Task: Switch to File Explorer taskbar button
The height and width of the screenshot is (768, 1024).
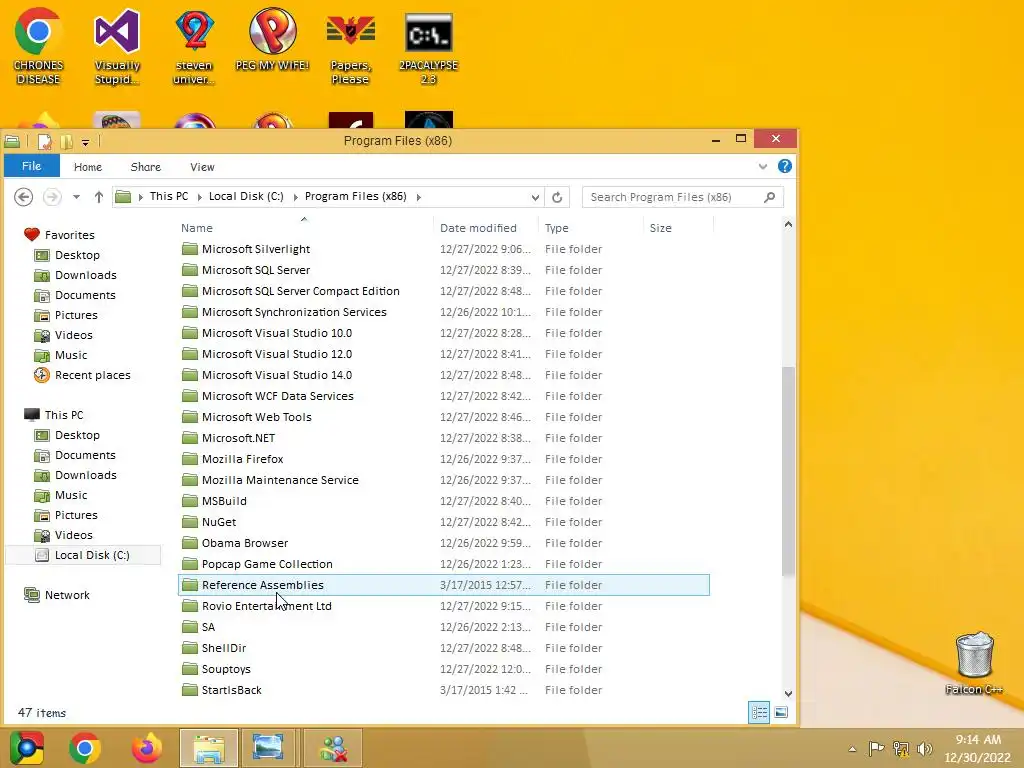Action: click(209, 748)
